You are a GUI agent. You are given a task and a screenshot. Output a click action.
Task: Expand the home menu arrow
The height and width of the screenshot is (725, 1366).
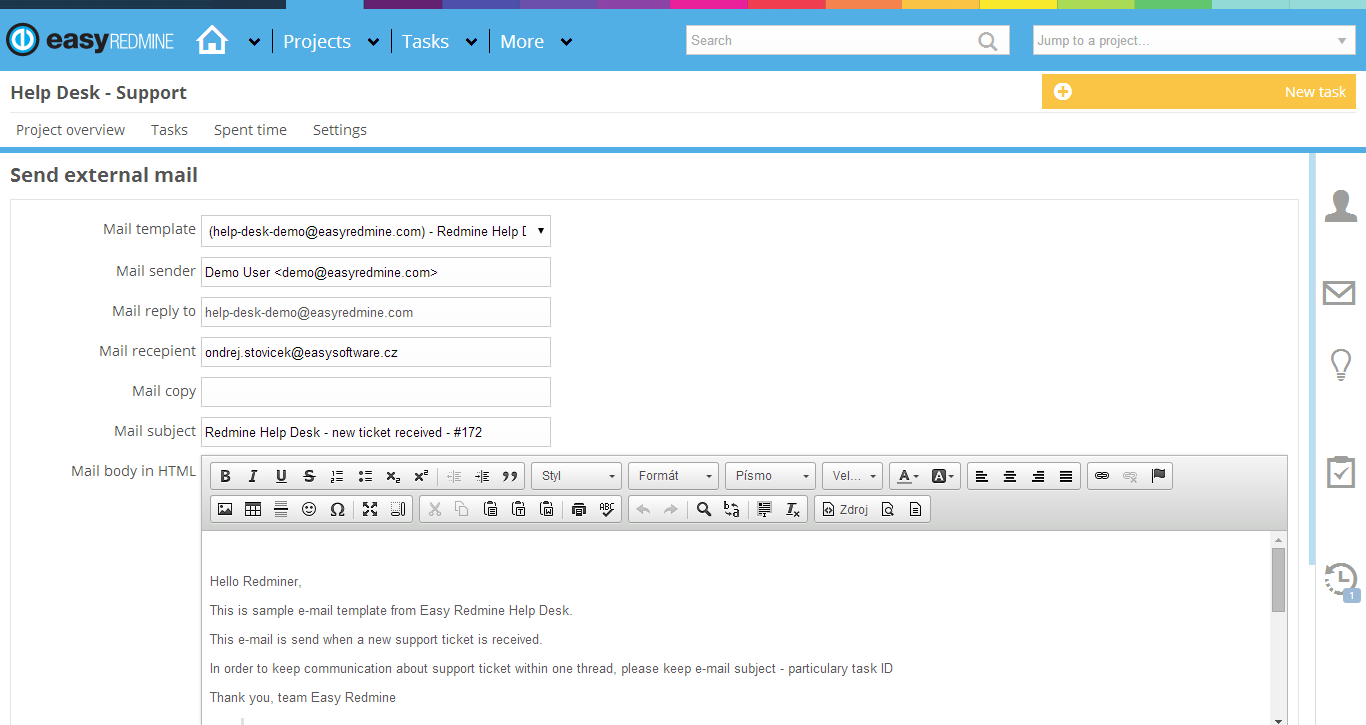pyautogui.click(x=254, y=42)
